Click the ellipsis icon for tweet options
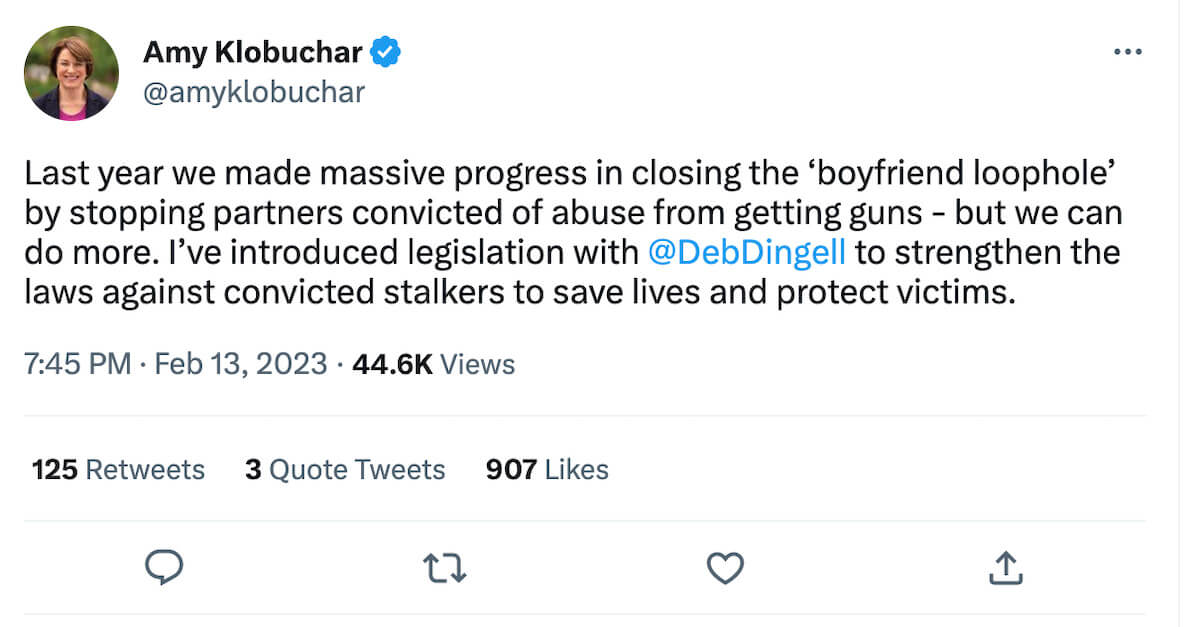Screen dimensions: 1200x627 tap(1128, 51)
